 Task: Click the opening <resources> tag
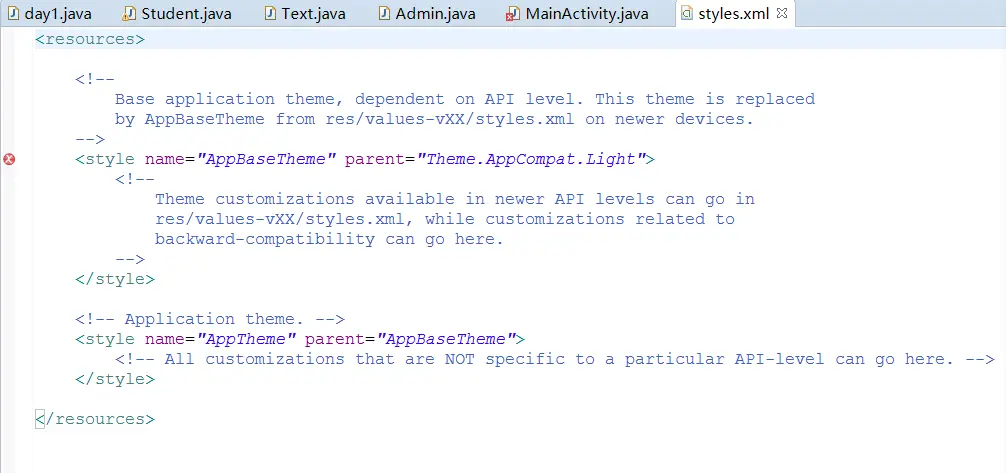pyautogui.click(x=90, y=39)
